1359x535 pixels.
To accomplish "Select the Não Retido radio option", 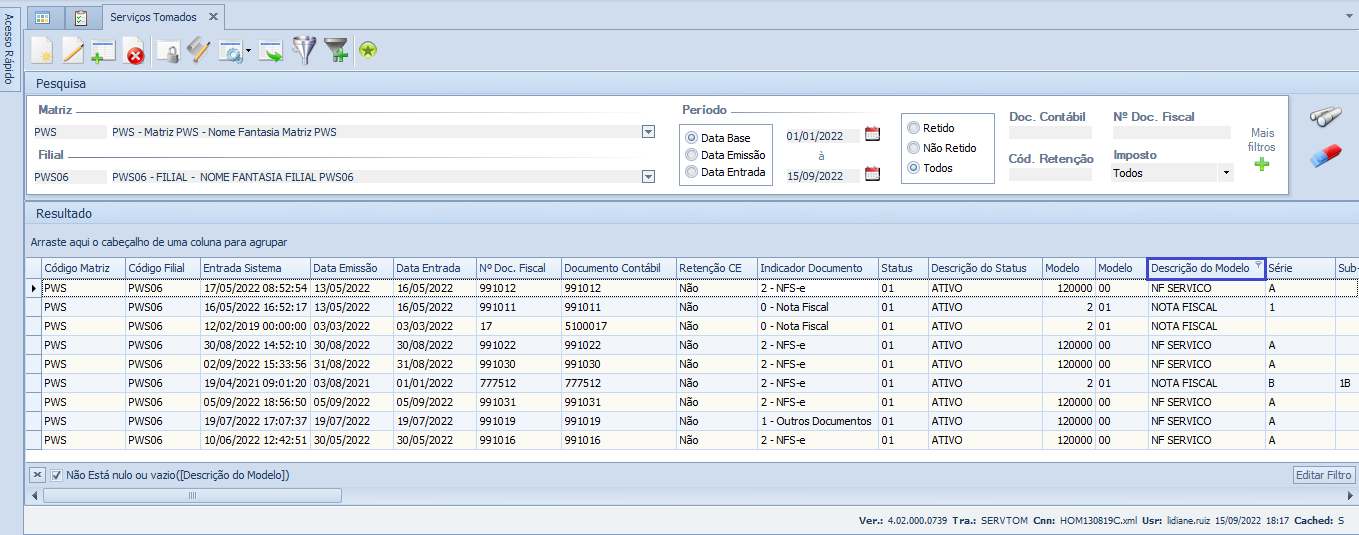I will [913, 148].
